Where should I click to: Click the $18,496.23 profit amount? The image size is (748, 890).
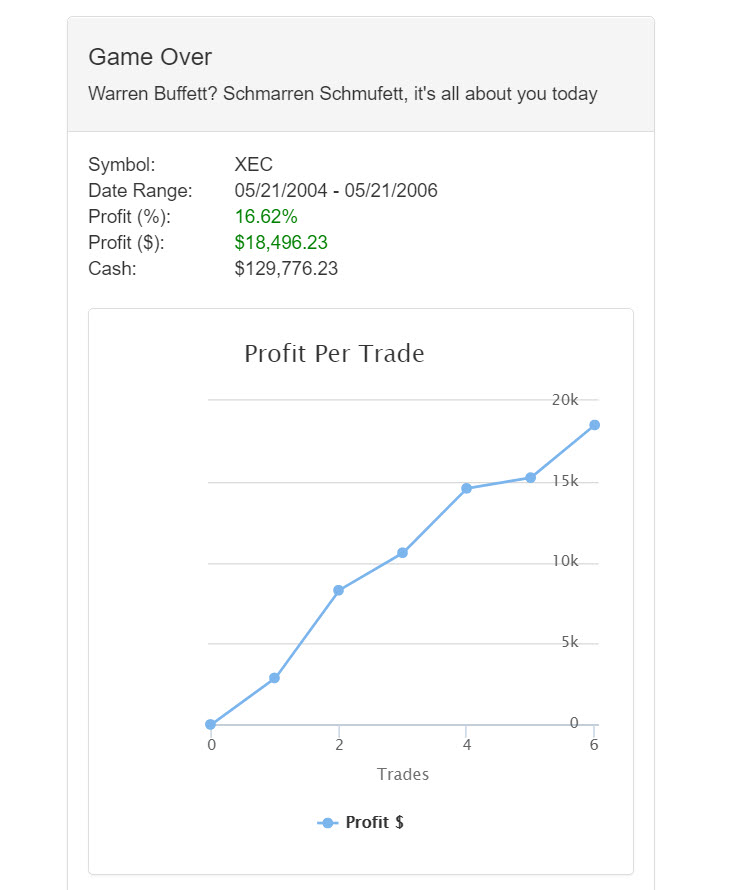pos(281,242)
